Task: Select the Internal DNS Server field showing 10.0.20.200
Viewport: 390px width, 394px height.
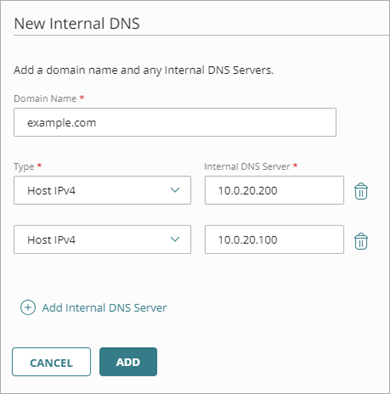Action: click(x=274, y=190)
